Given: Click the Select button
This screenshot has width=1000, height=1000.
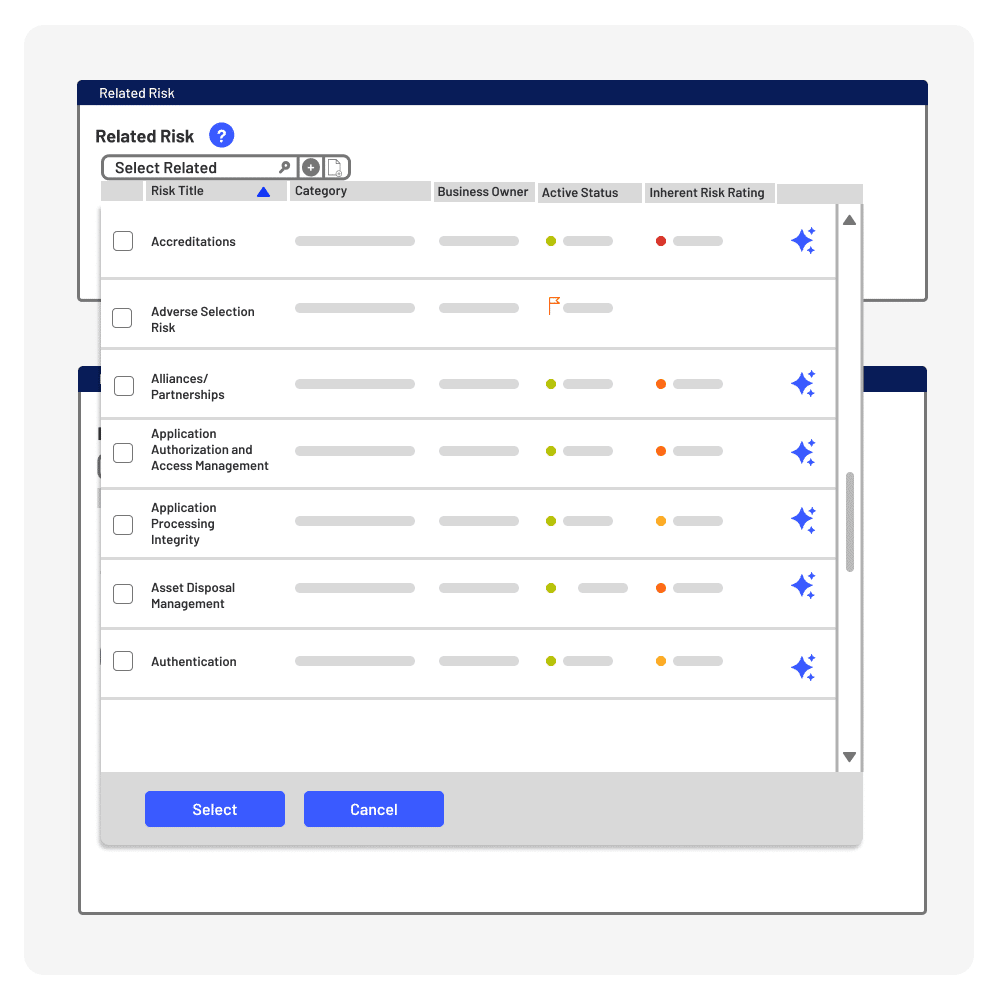Looking at the screenshot, I should 215,809.
